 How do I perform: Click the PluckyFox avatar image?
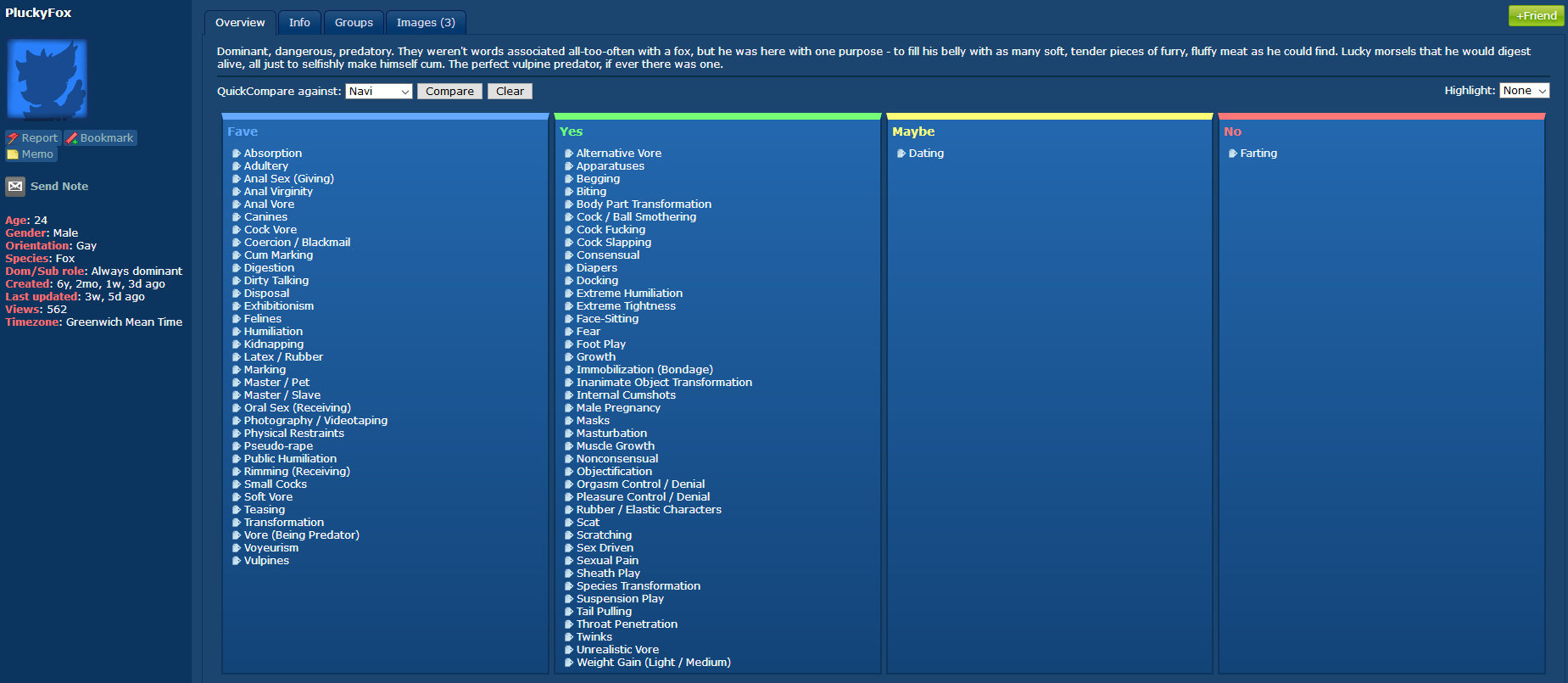pos(47,79)
